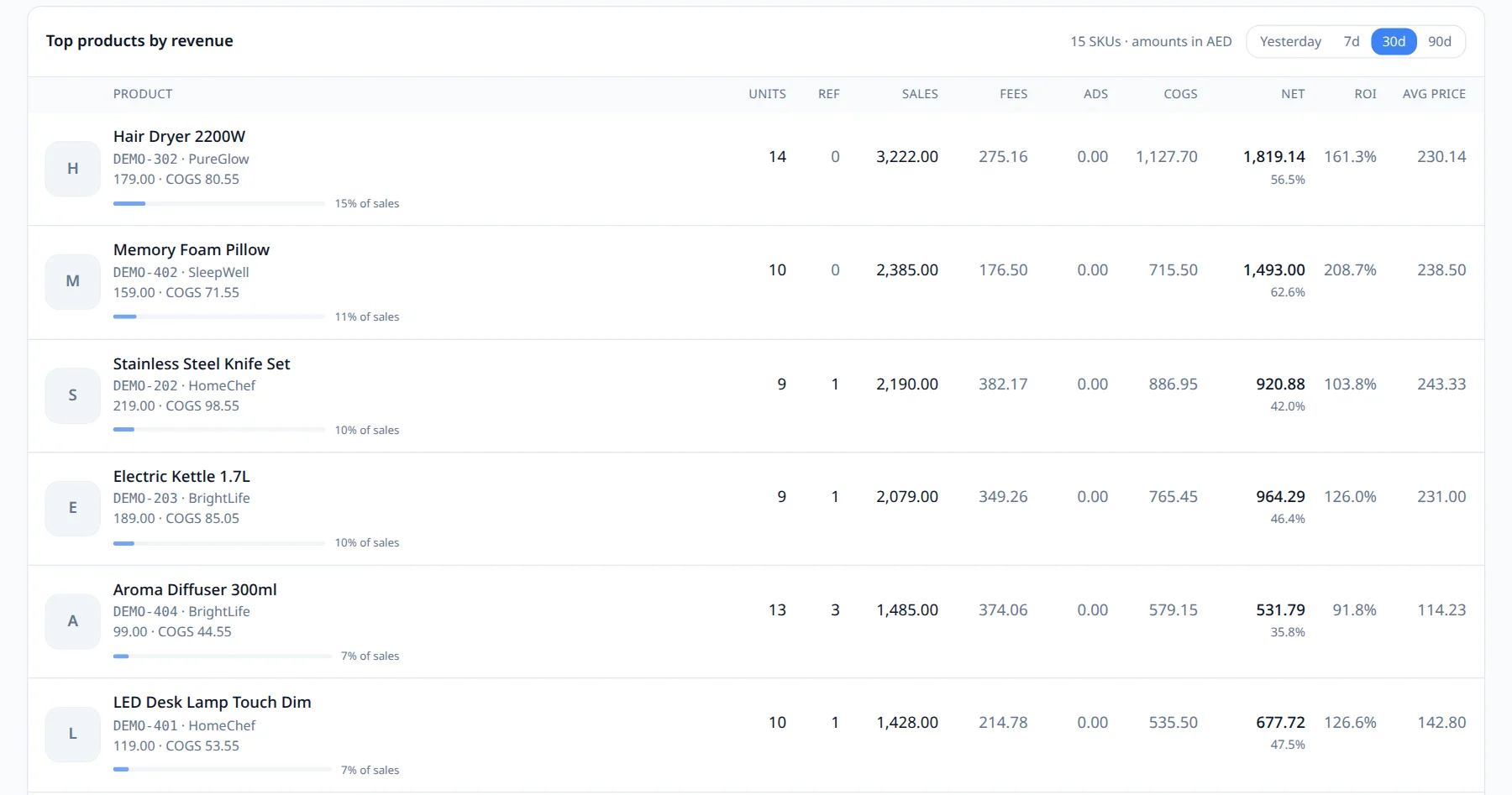Click the Stainless Steel Knife Set sales bar
This screenshot has height=795, width=1512.
point(219,430)
